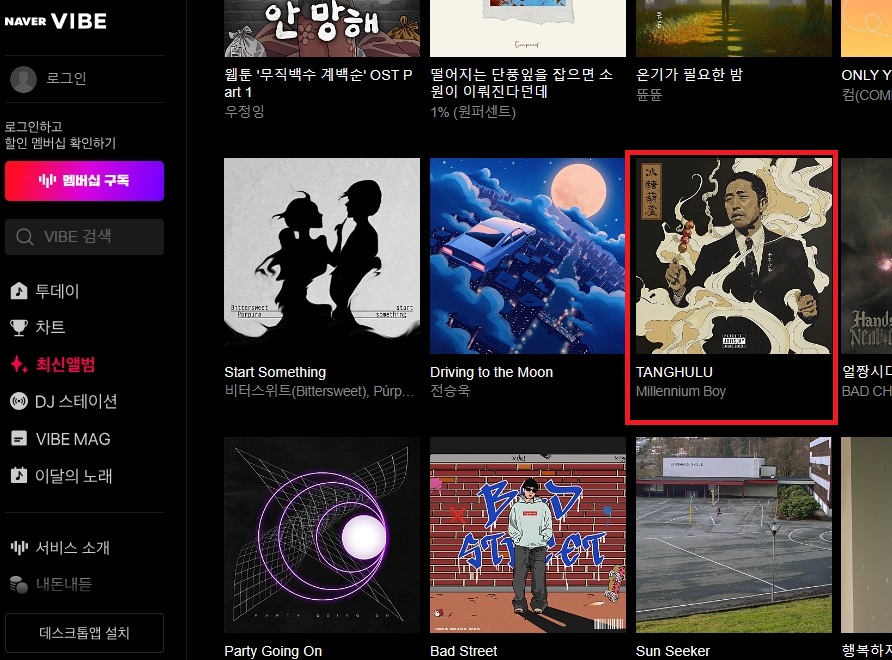Screen dimensions: 892x660
Task: Click the Sun Seeker album title
Action: [x=673, y=651]
